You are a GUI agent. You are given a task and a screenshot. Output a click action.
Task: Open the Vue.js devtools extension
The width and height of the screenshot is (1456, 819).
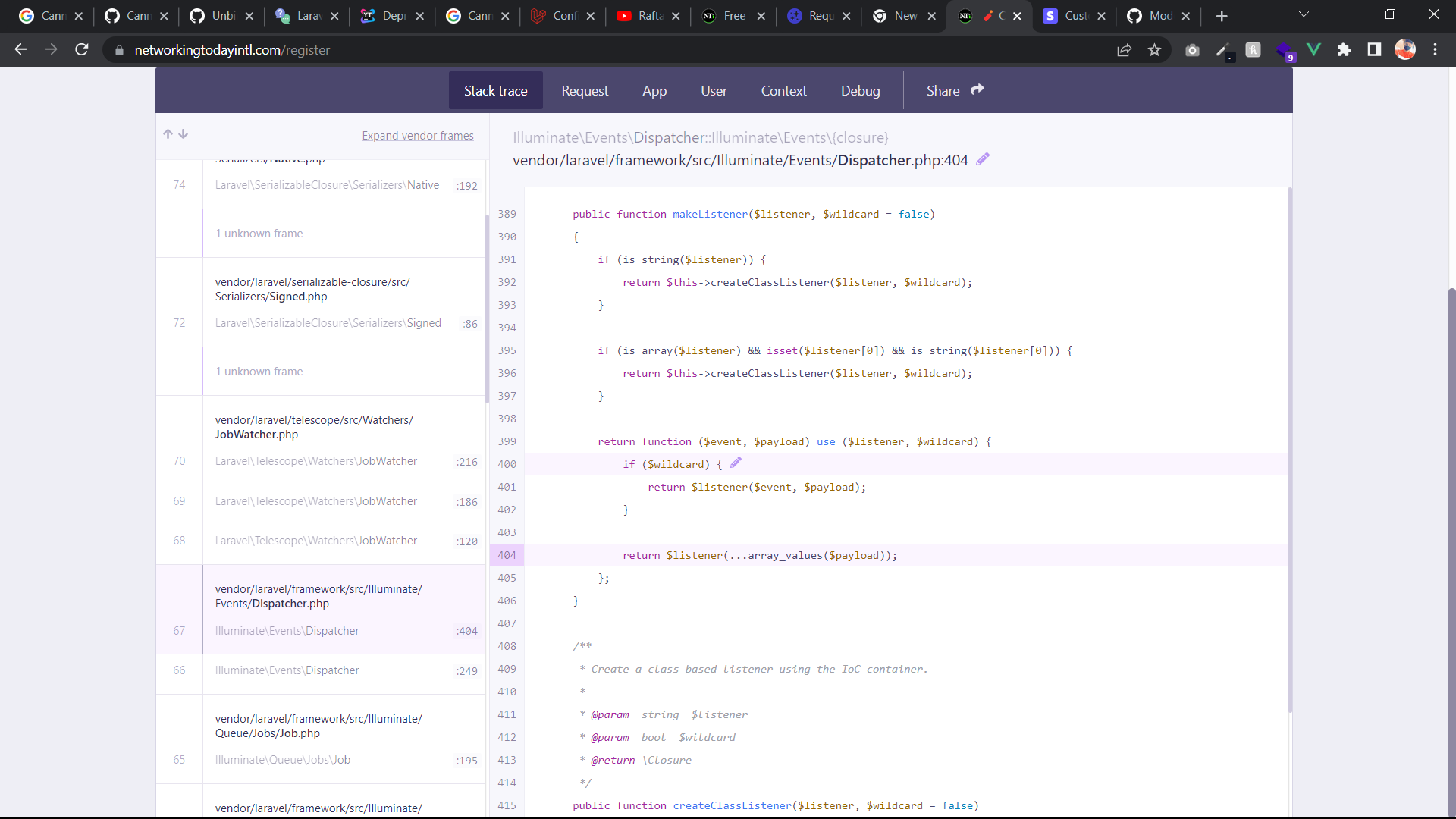tap(1314, 49)
